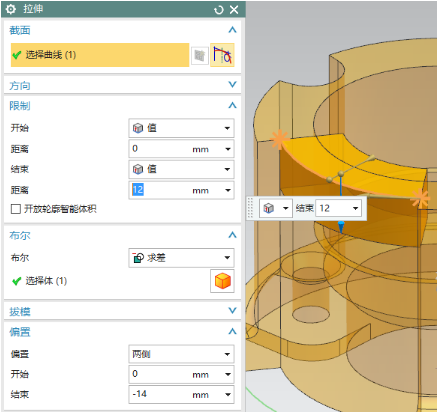Click the grip handle of the floating 结束 toolbar
The height and width of the screenshot is (413, 437).
click(x=251, y=208)
